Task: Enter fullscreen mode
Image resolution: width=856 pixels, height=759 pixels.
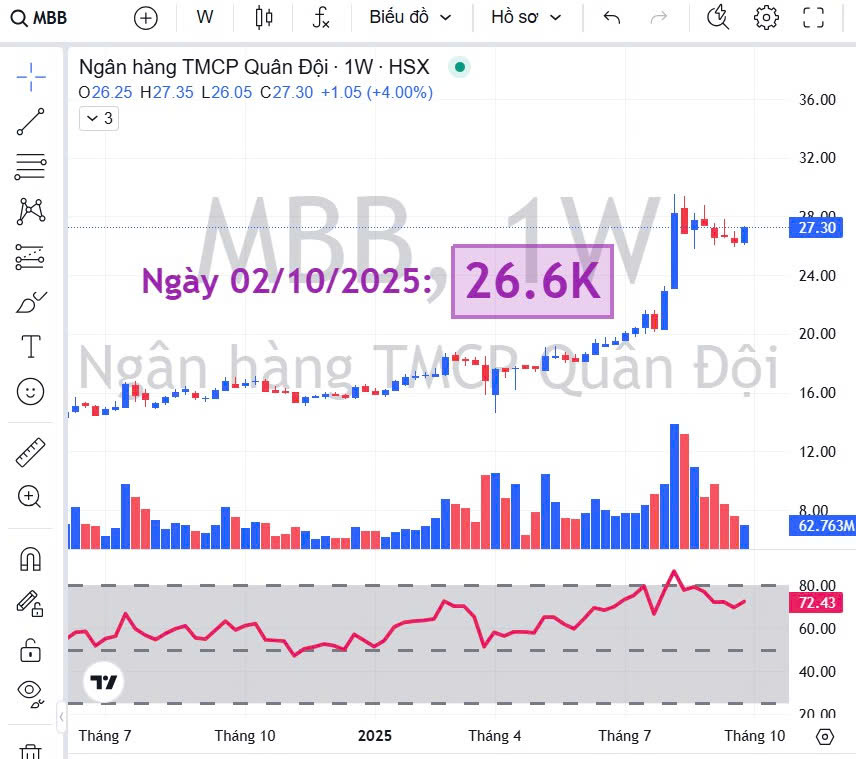Action: tap(813, 17)
